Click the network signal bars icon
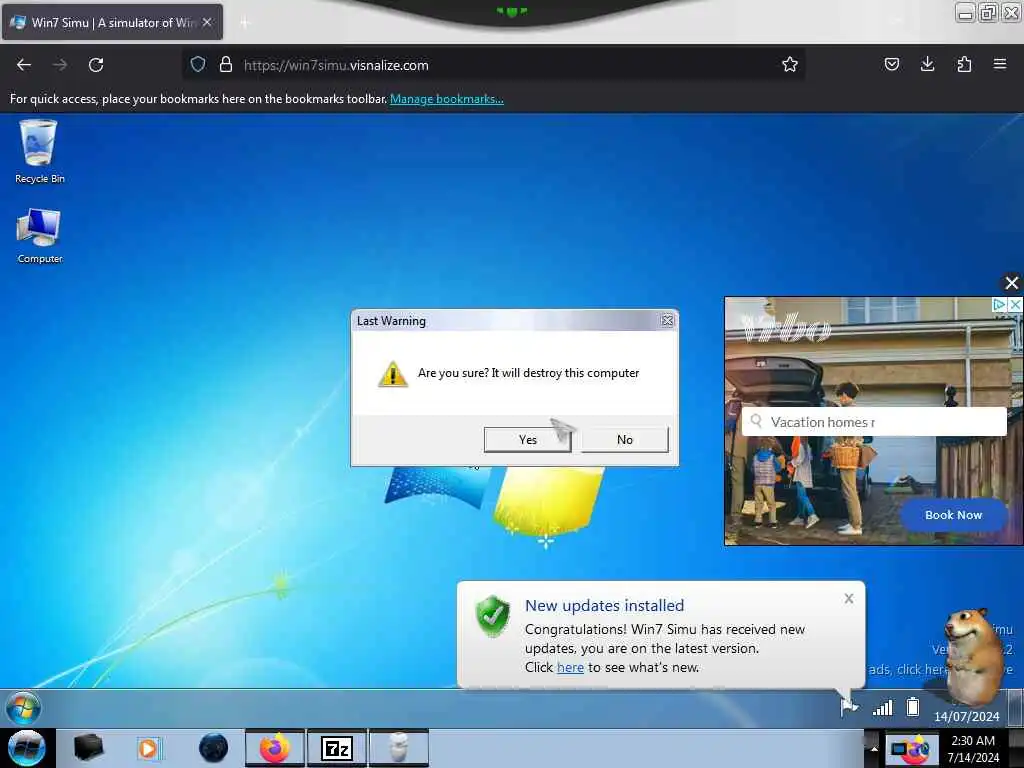Viewport: 1024px width, 768px height. [883, 707]
